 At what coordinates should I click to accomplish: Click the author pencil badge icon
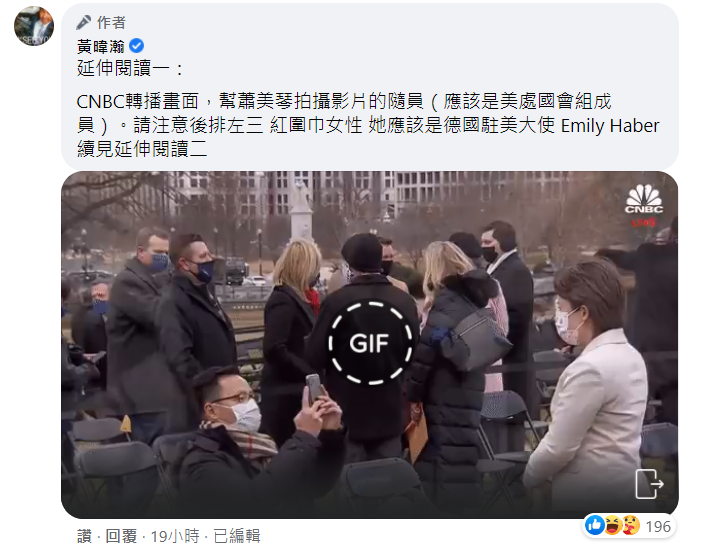(84, 22)
